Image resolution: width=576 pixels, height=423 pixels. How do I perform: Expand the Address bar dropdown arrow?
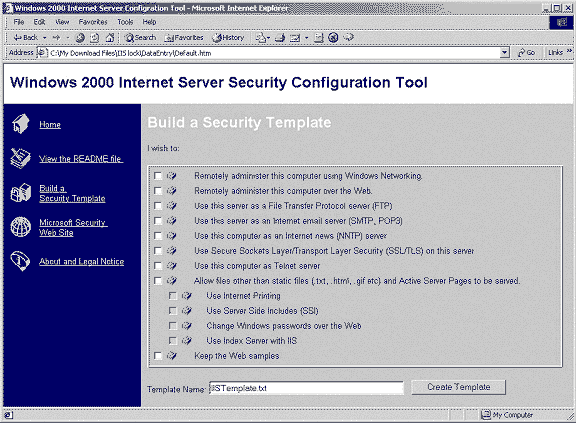coord(505,53)
